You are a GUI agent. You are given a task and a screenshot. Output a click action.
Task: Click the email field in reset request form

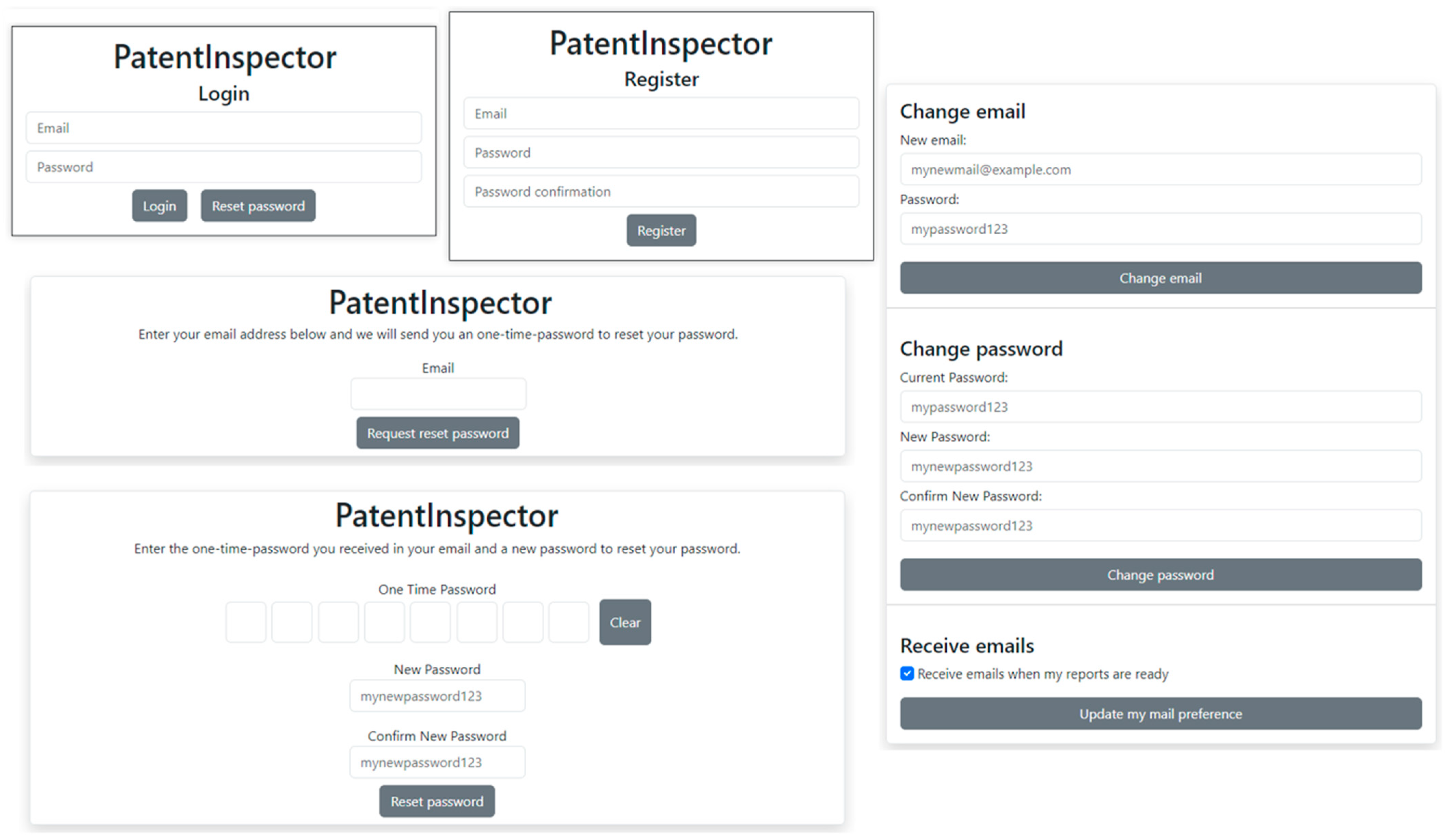438,394
